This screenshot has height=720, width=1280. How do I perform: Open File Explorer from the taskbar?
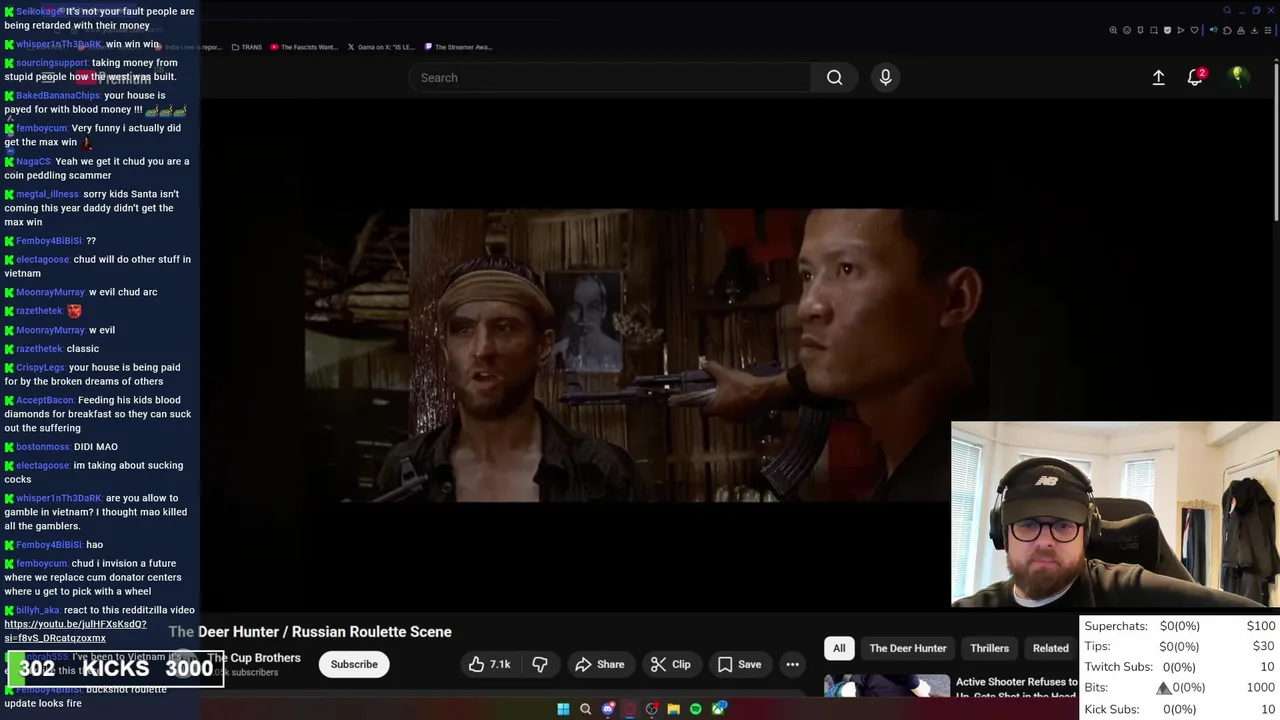click(x=674, y=709)
